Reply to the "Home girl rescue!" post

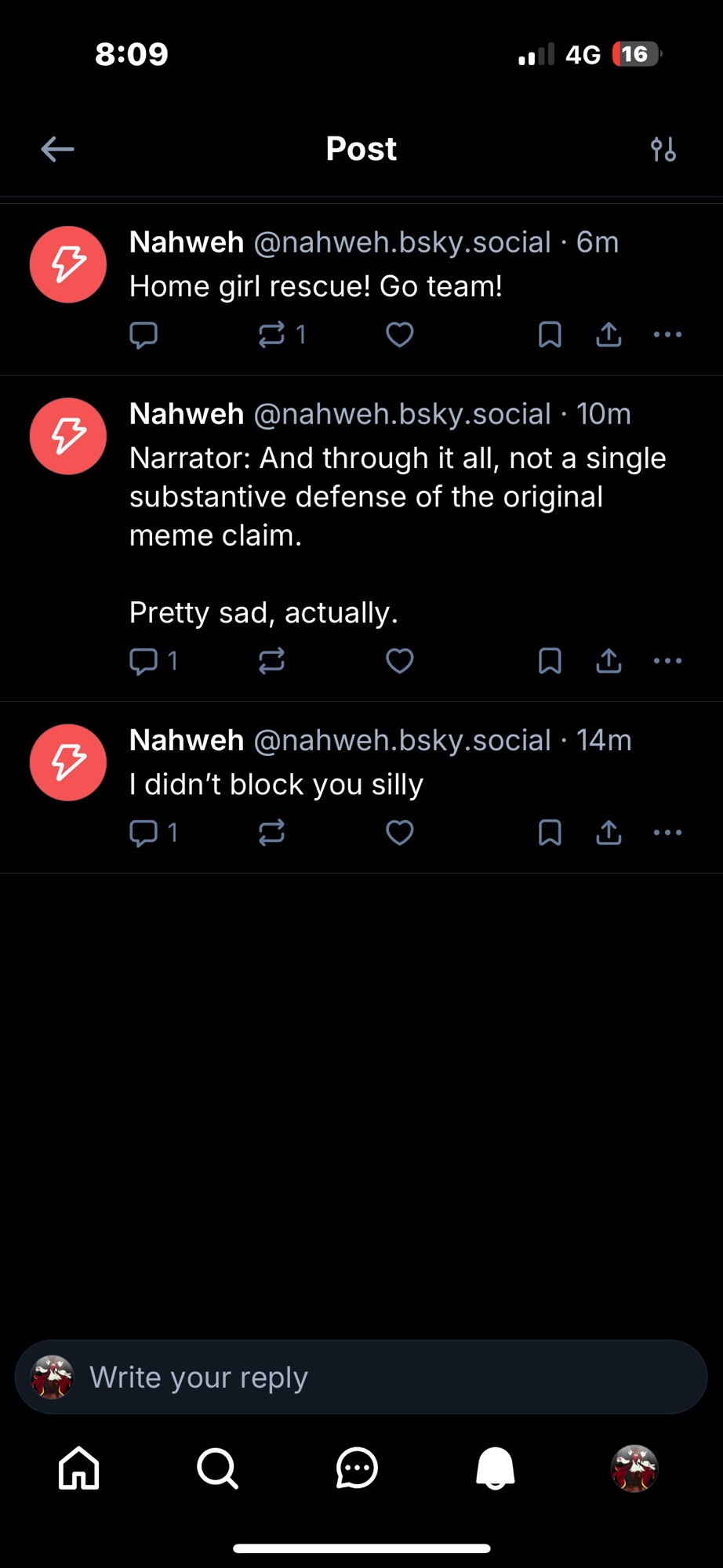pyautogui.click(x=144, y=335)
